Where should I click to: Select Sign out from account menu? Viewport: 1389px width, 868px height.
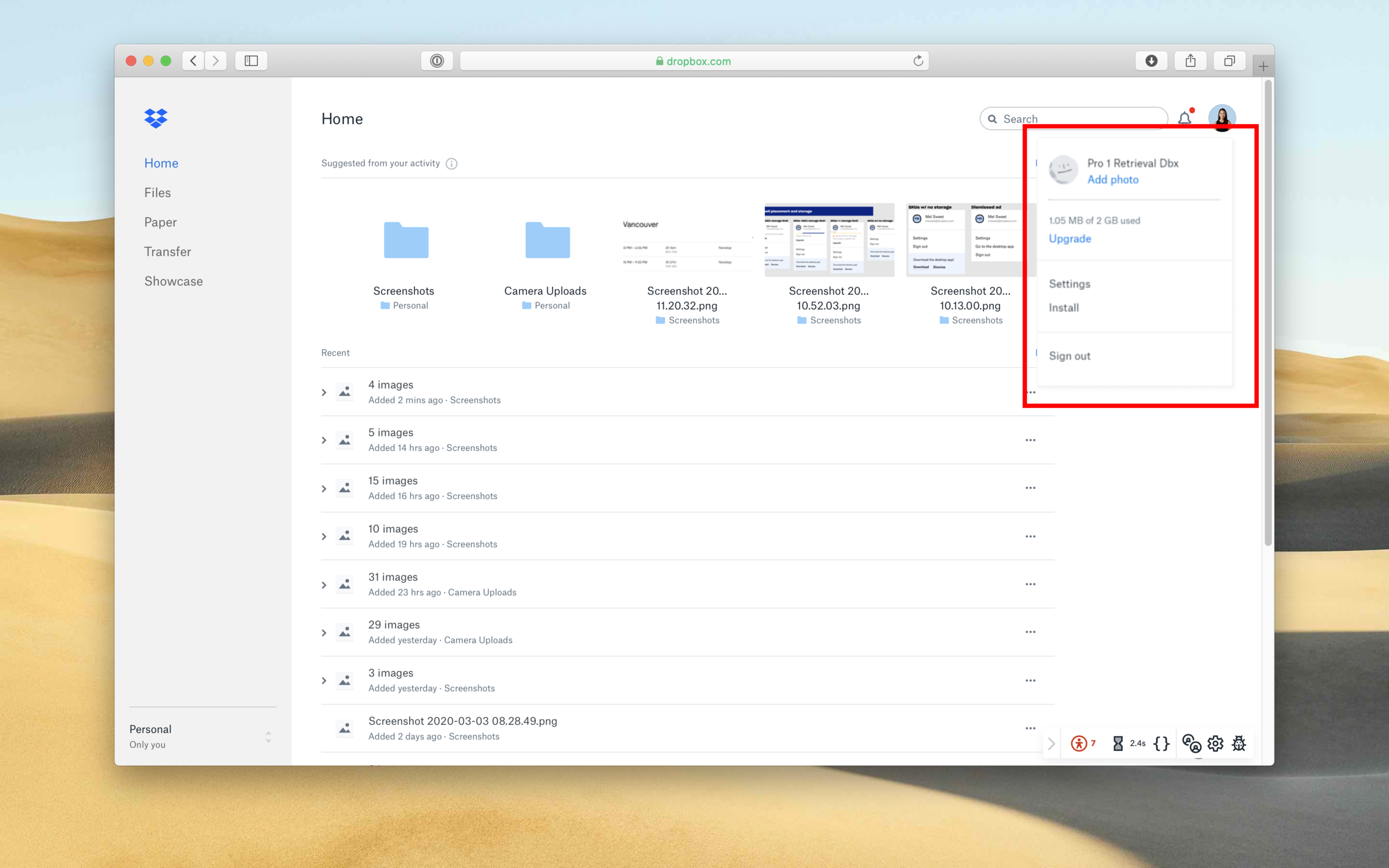tap(1069, 355)
